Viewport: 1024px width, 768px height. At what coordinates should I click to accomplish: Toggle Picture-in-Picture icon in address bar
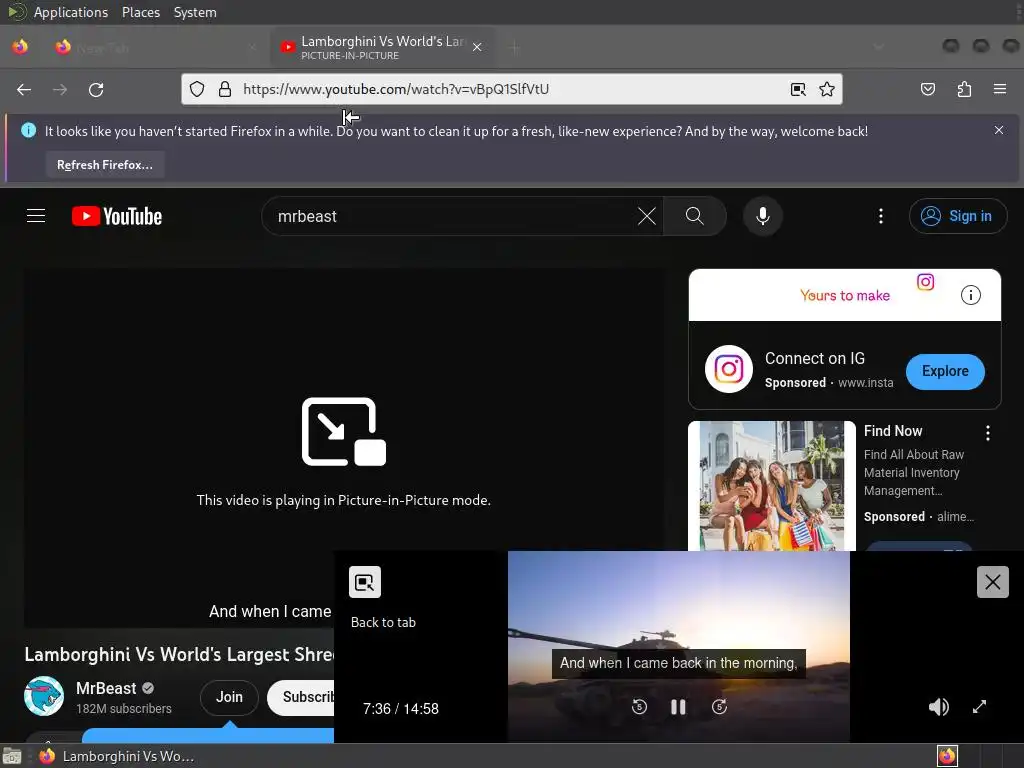tap(798, 89)
